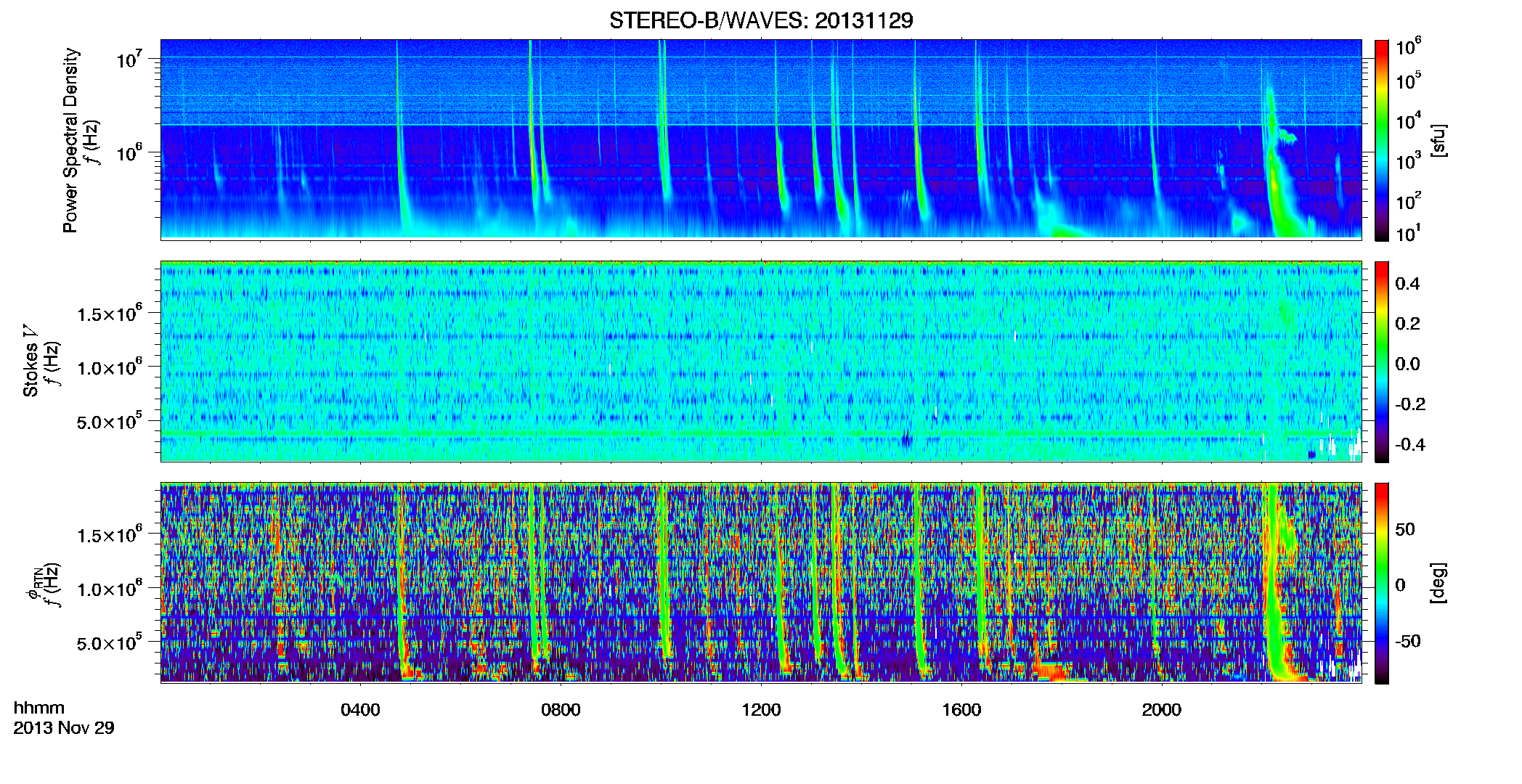The height and width of the screenshot is (784, 1522).
Task: Click the 1.0×10^6 tick on Stokes V panel
Action: [110, 367]
